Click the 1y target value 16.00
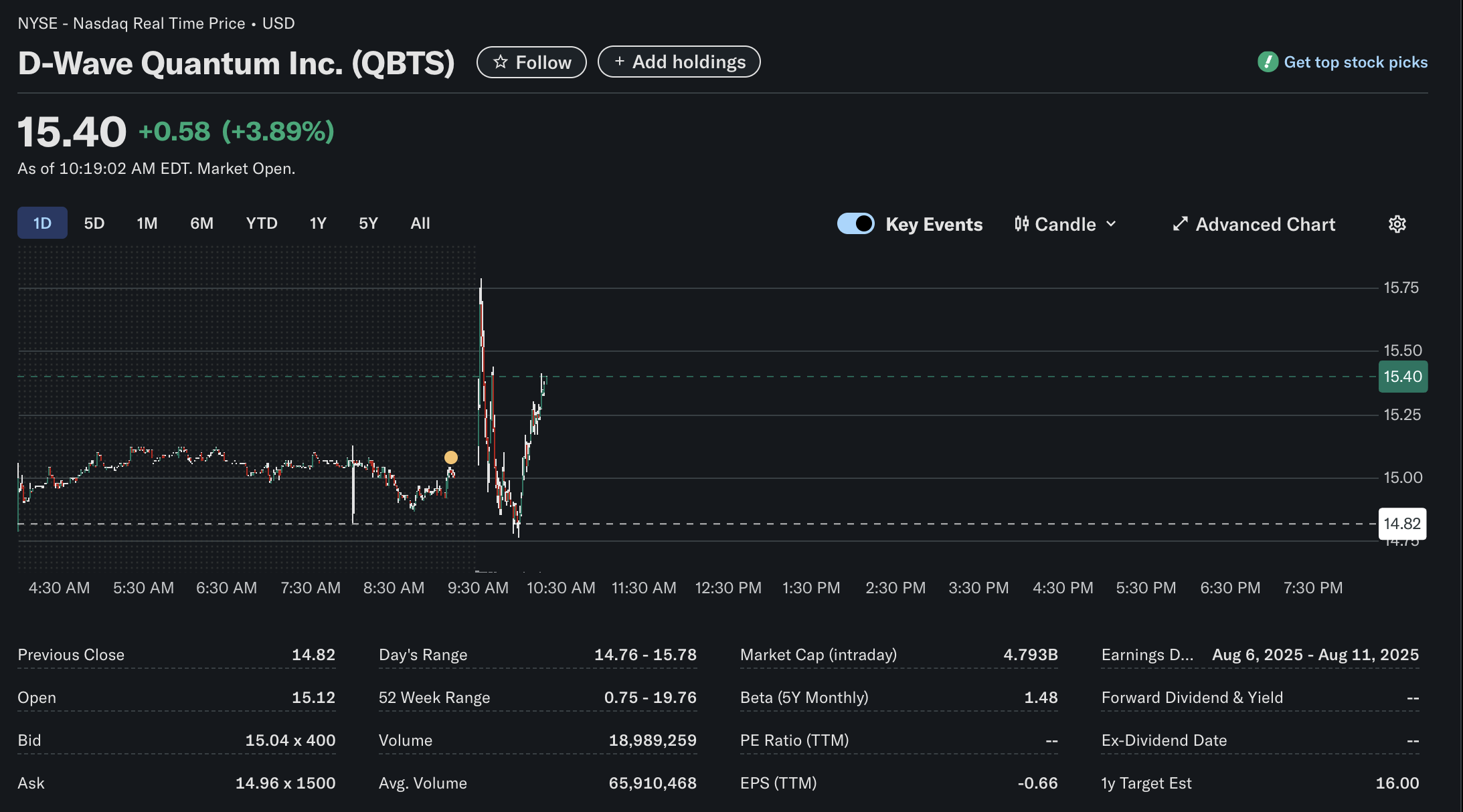 [1397, 783]
